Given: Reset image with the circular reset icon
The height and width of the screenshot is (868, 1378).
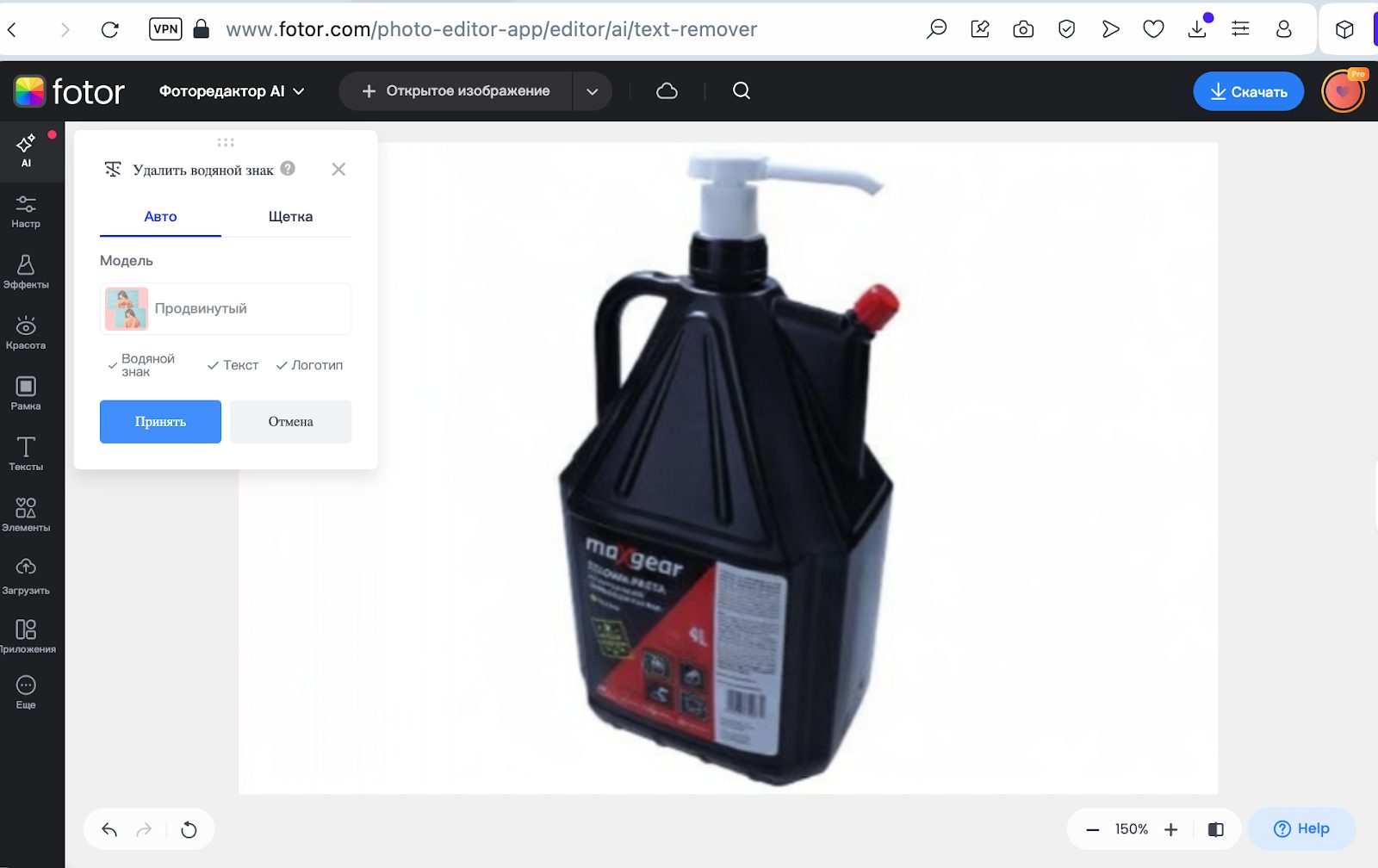Looking at the screenshot, I should [189, 830].
